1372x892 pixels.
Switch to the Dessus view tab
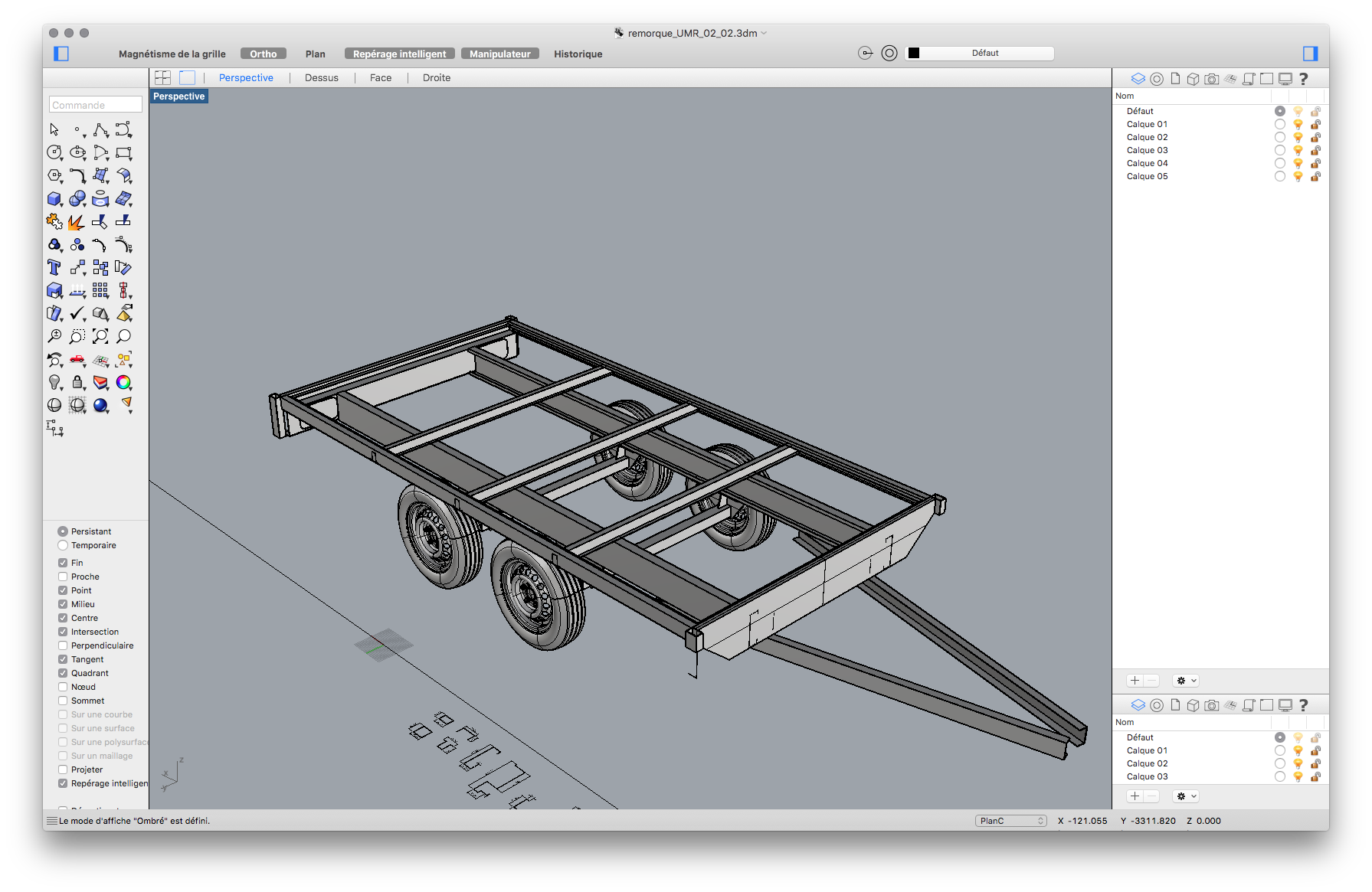pos(321,78)
